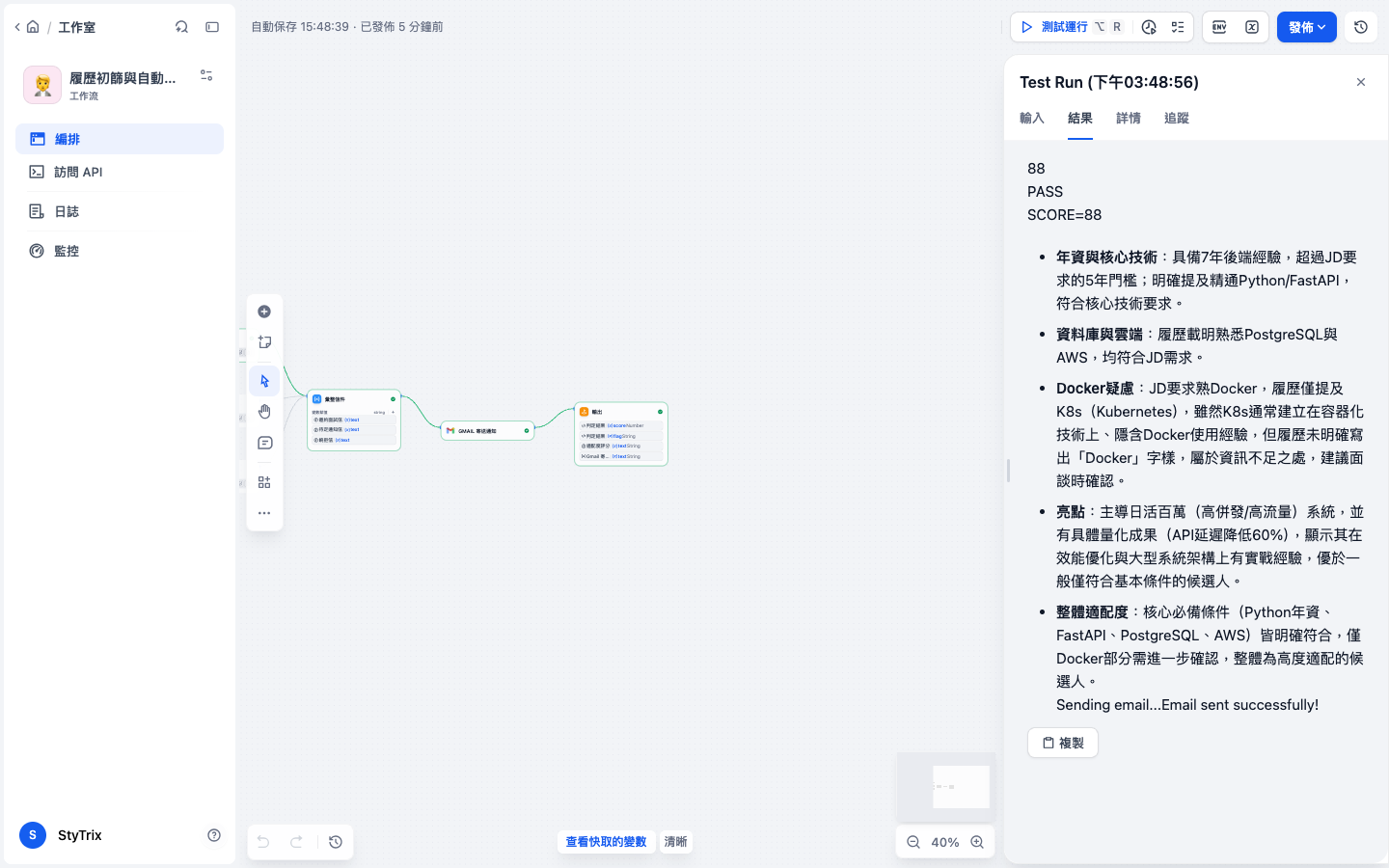Add variable with plus in 彙整信件 node
This screenshot has height=868, width=1389.
coord(393,412)
